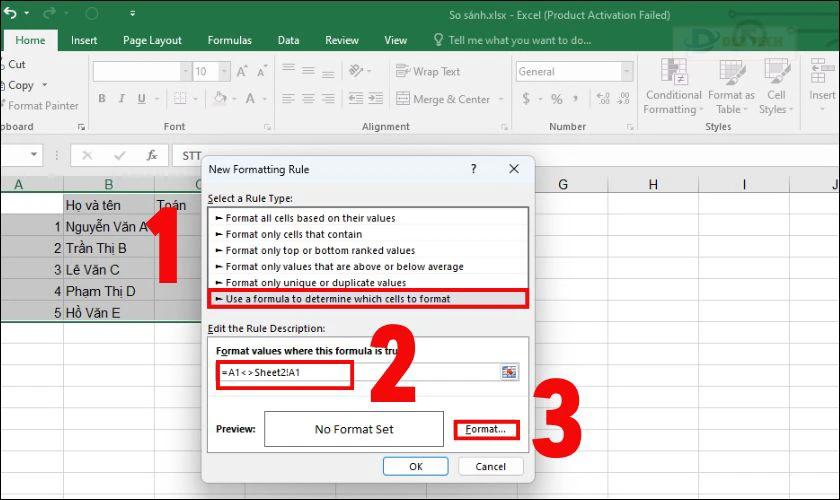Image resolution: width=840 pixels, height=500 pixels.
Task: Open the Copy options arrow
Action: click(44, 85)
